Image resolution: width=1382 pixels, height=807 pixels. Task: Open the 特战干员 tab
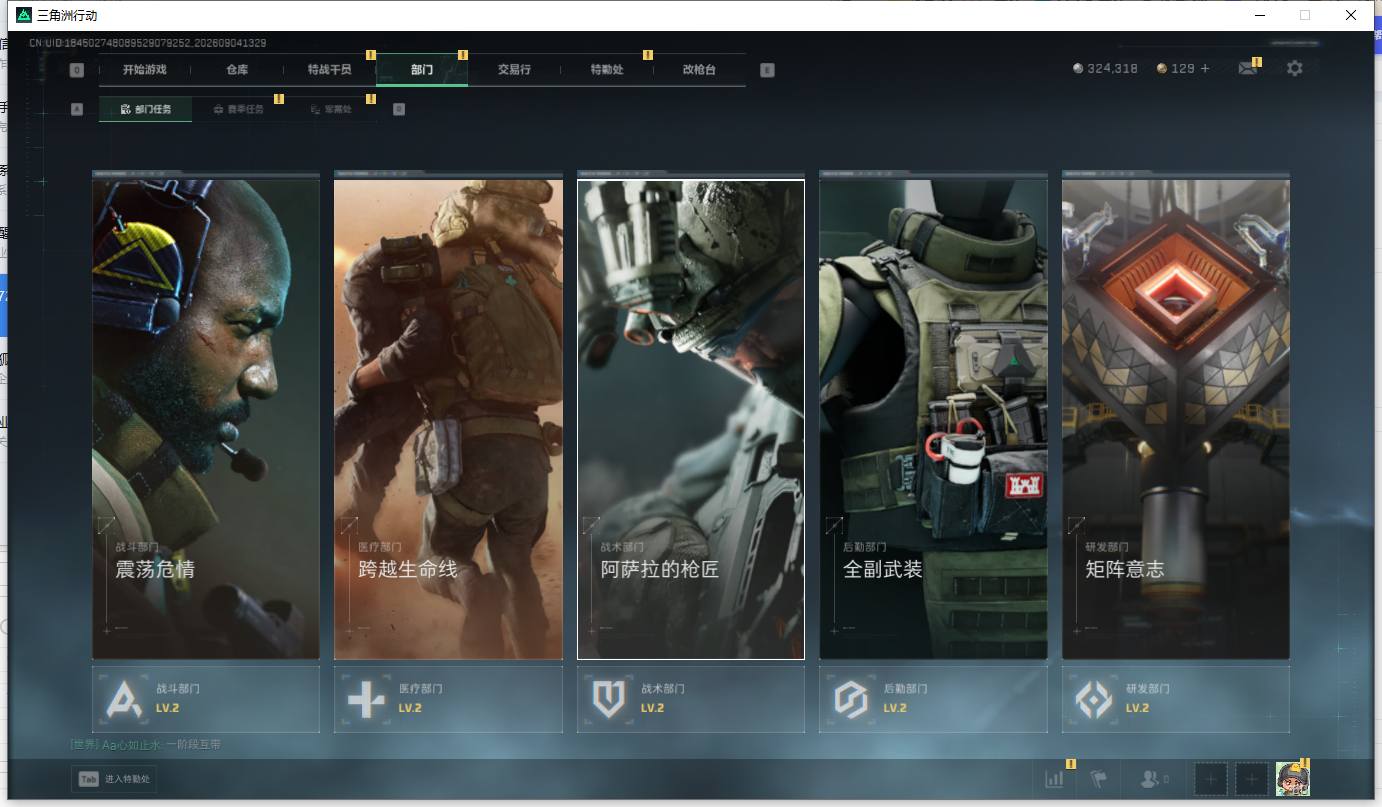[x=329, y=70]
